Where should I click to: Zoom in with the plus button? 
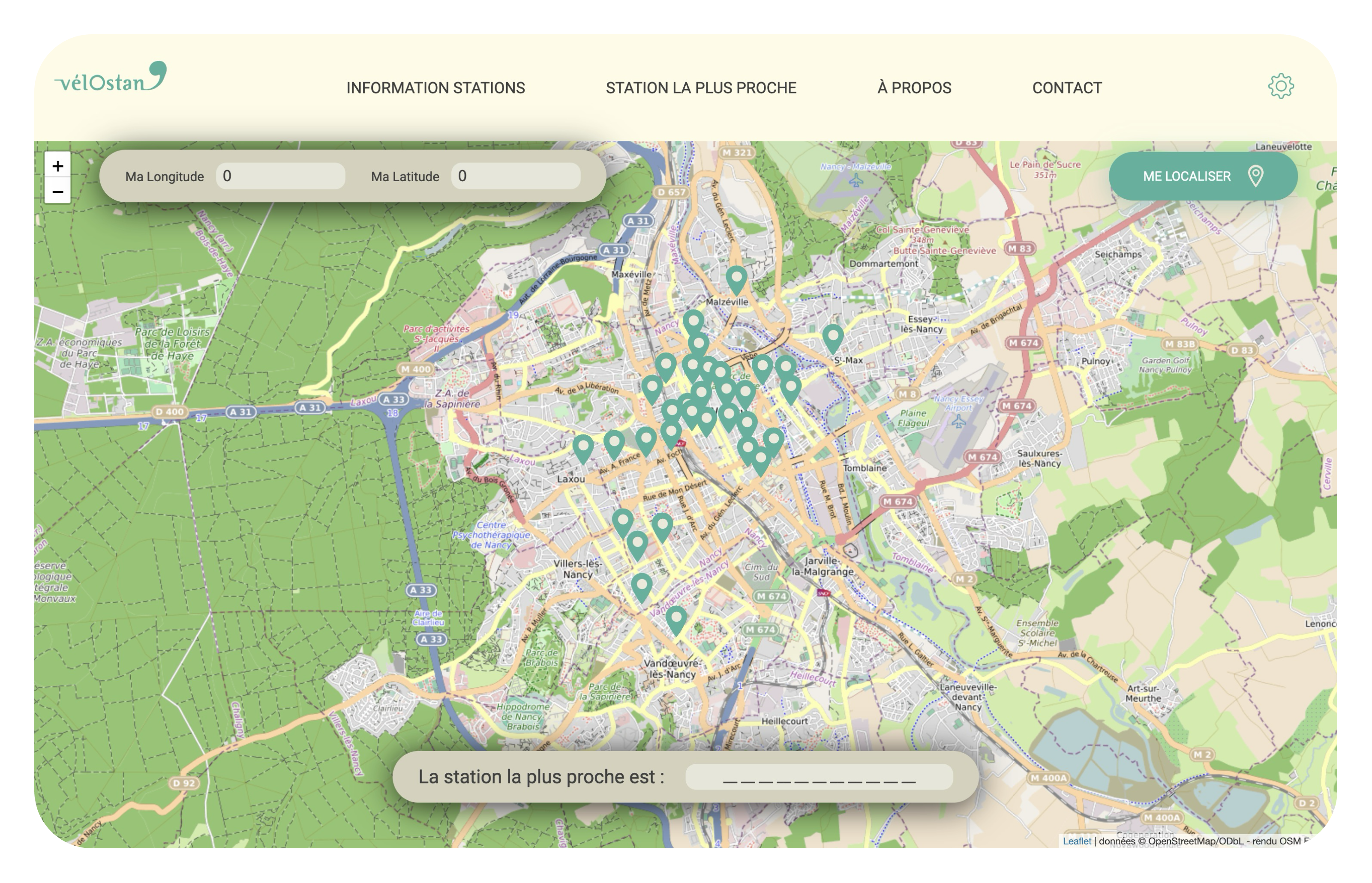[57, 166]
